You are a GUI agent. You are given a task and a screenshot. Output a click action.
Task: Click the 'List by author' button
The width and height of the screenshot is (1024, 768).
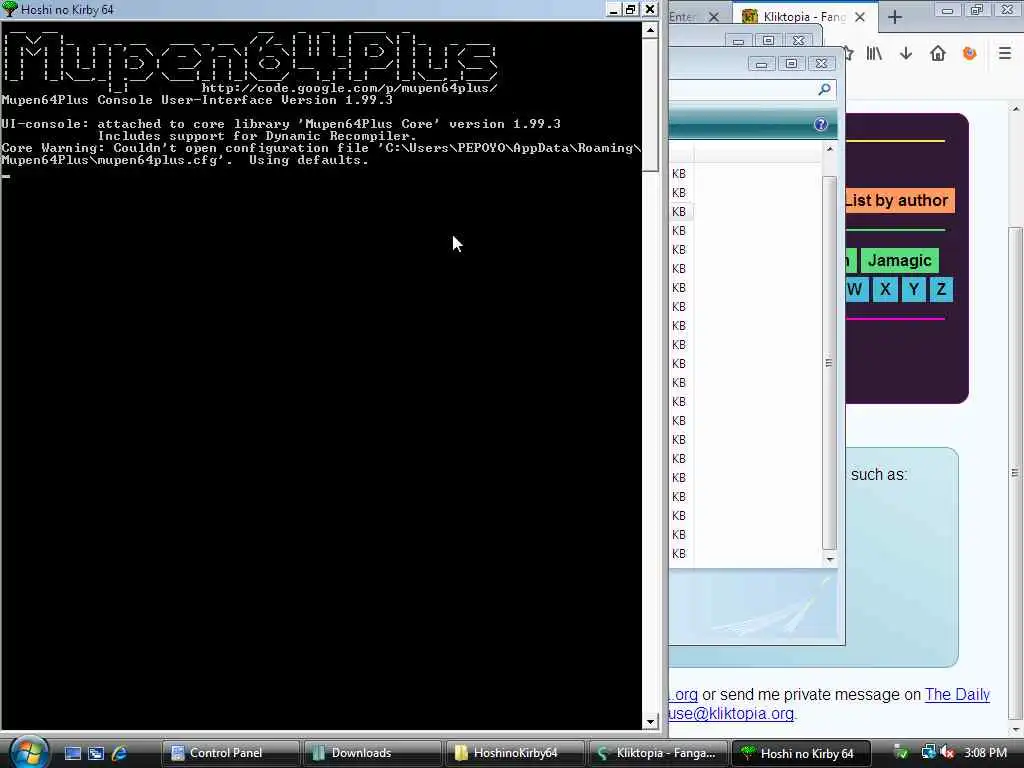tap(900, 200)
